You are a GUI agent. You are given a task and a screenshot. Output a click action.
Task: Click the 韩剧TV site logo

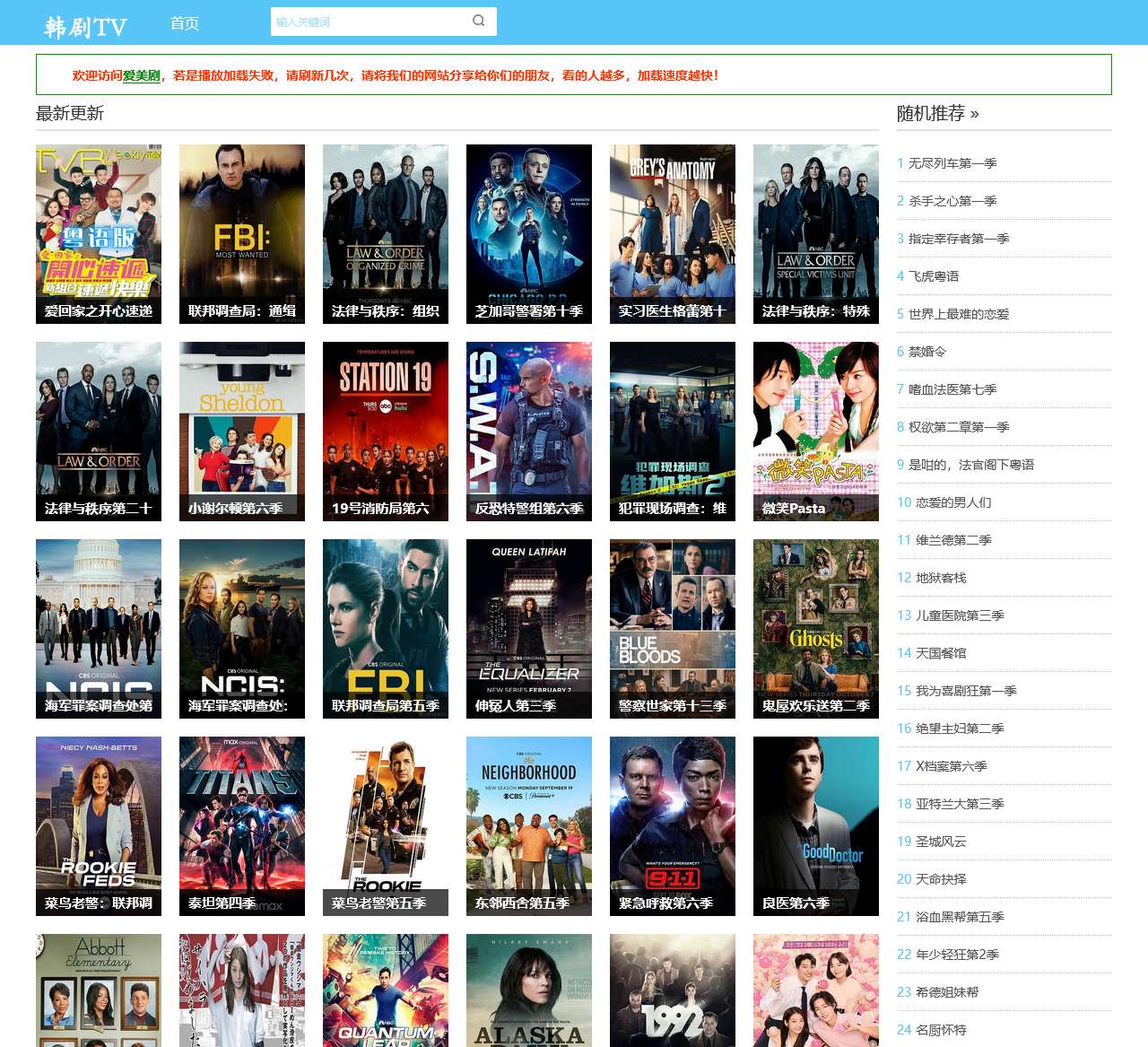(86, 26)
